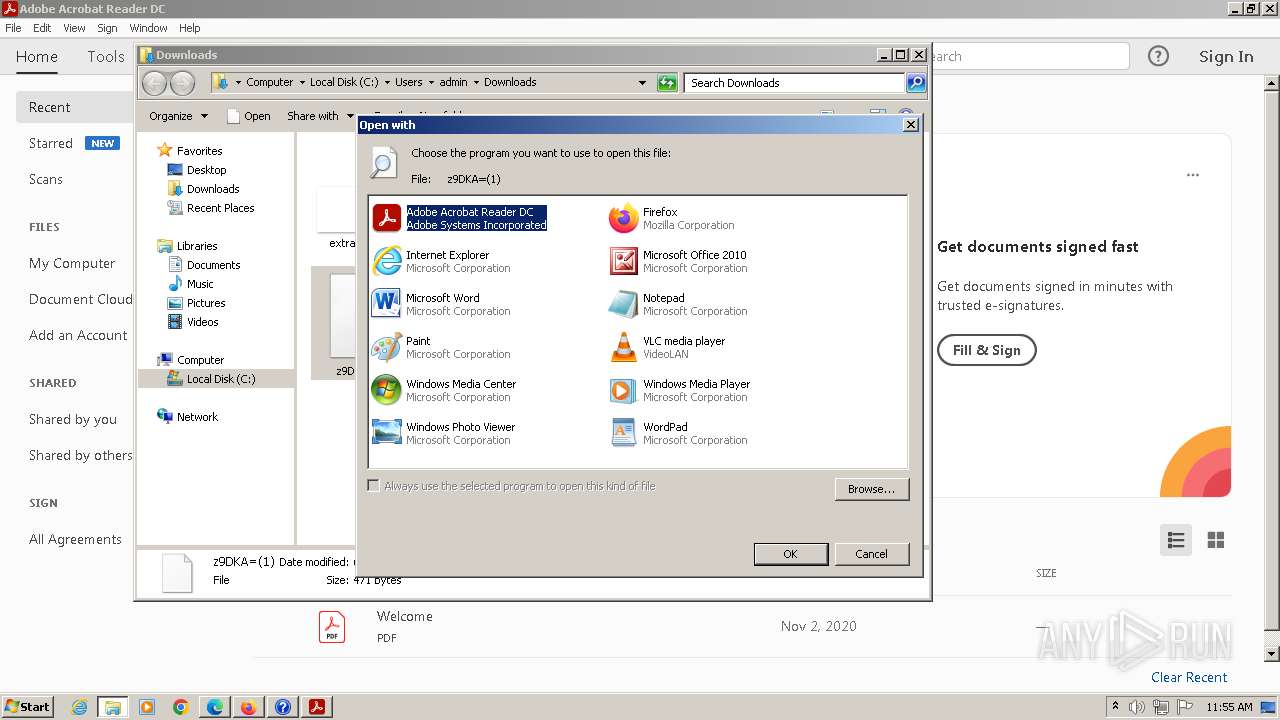Click the Fill & Sign button
1280x720 pixels.
point(986,350)
